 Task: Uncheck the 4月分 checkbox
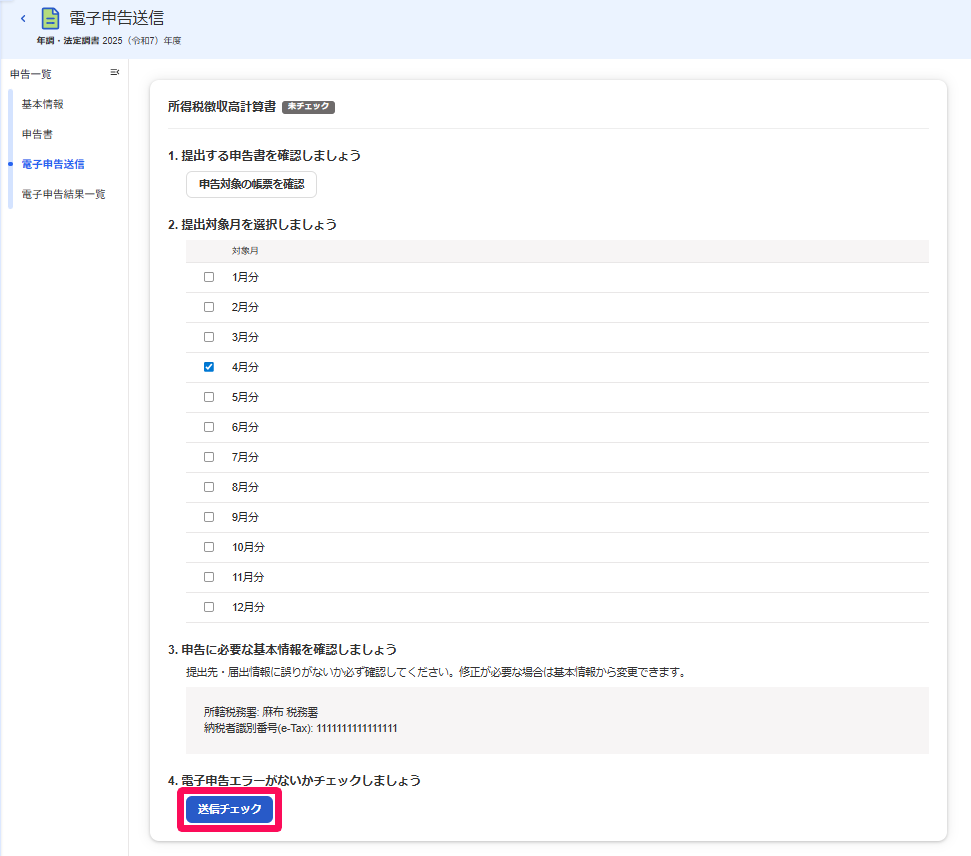click(x=209, y=367)
